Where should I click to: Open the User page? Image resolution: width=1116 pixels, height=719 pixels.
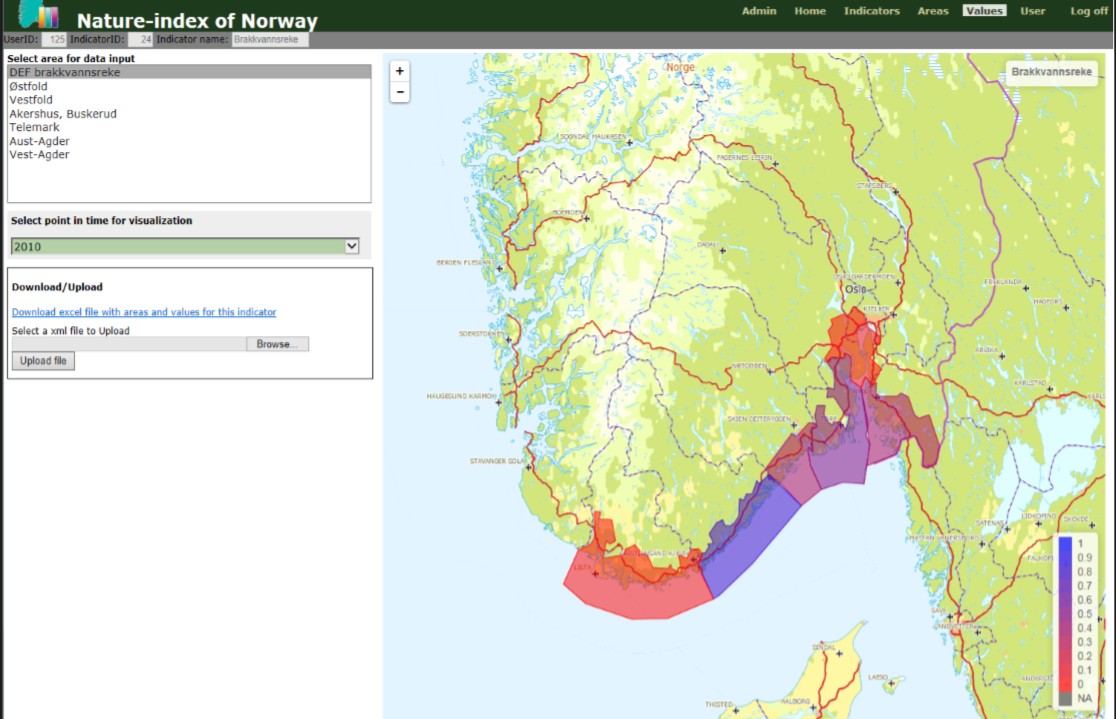1032,11
